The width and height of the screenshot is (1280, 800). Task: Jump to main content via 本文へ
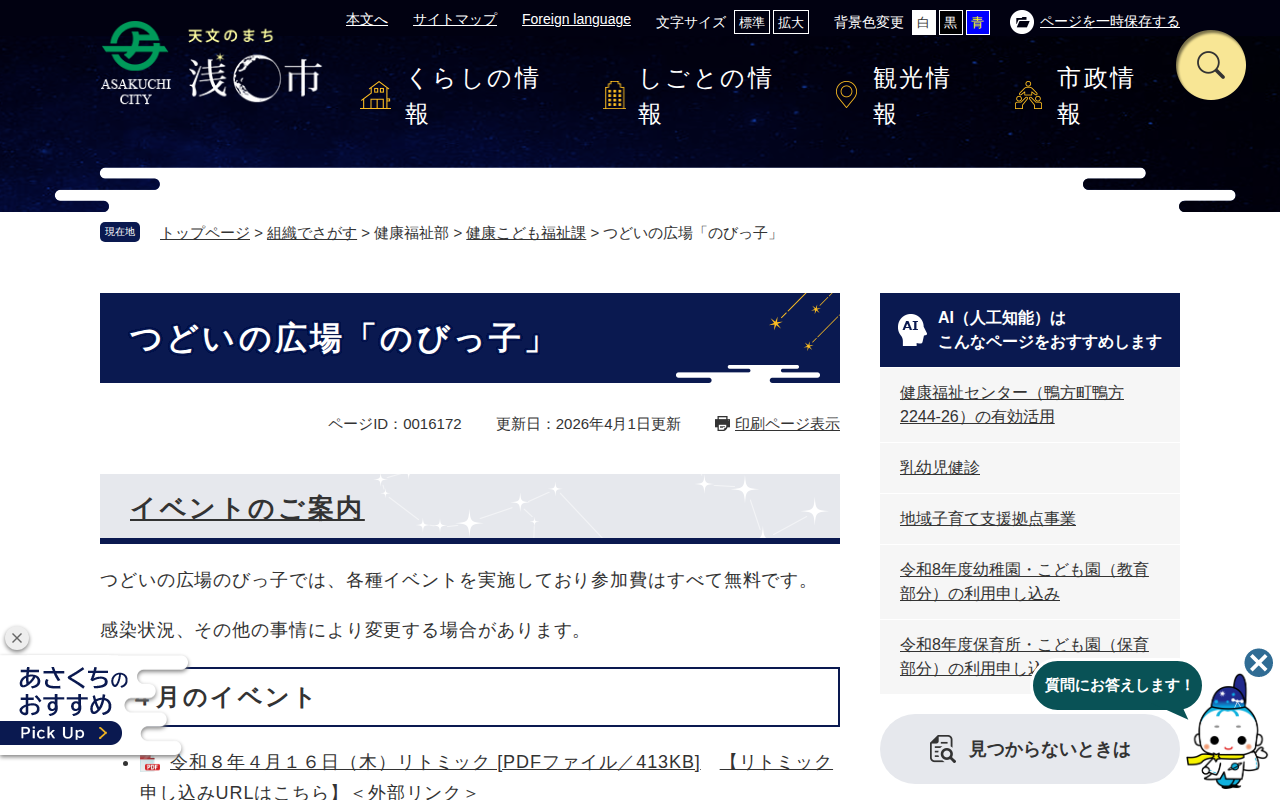[x=367, y=19]
